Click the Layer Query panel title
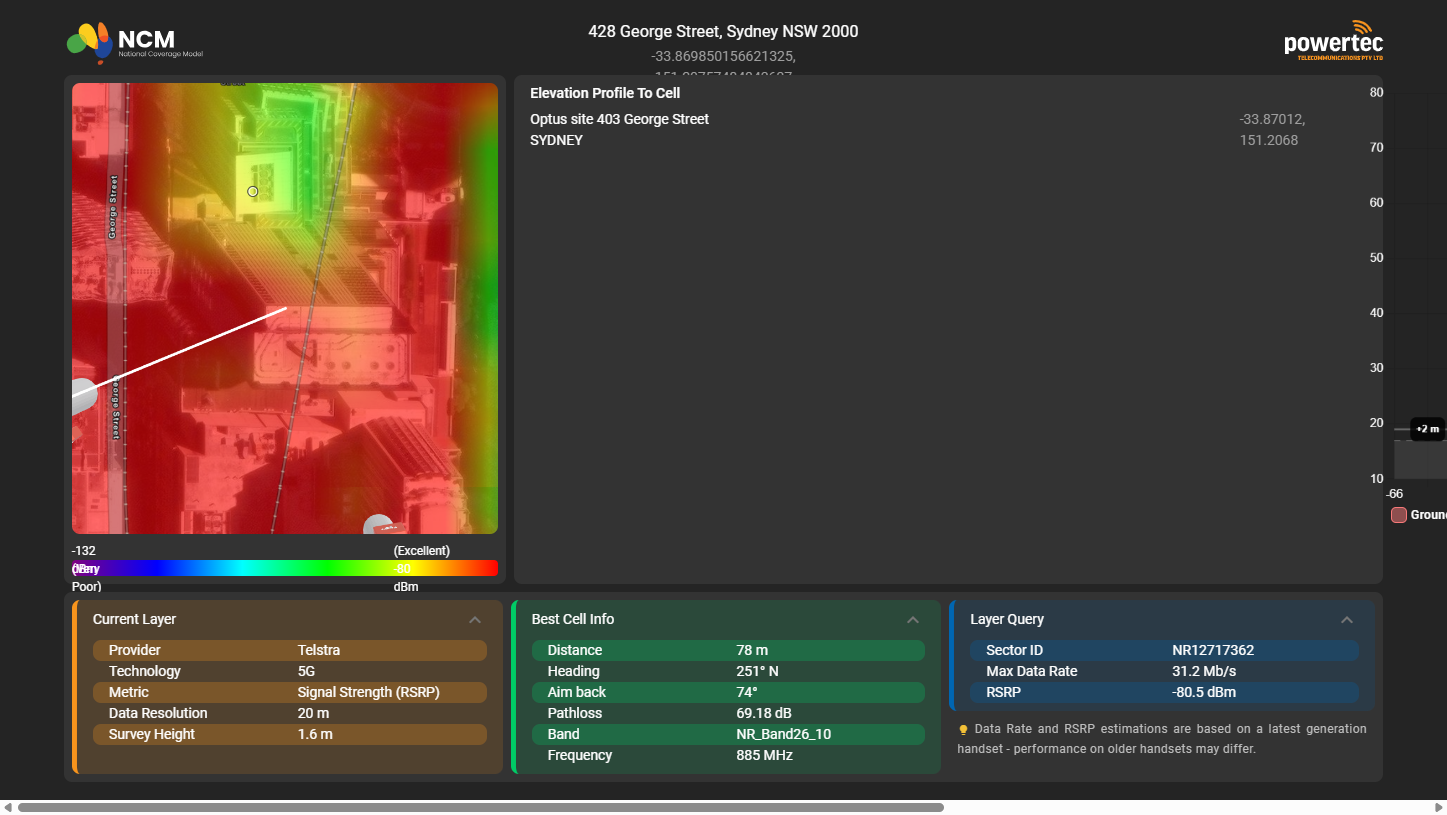Screen dimensions: 1447x815 coord(1007,619)
